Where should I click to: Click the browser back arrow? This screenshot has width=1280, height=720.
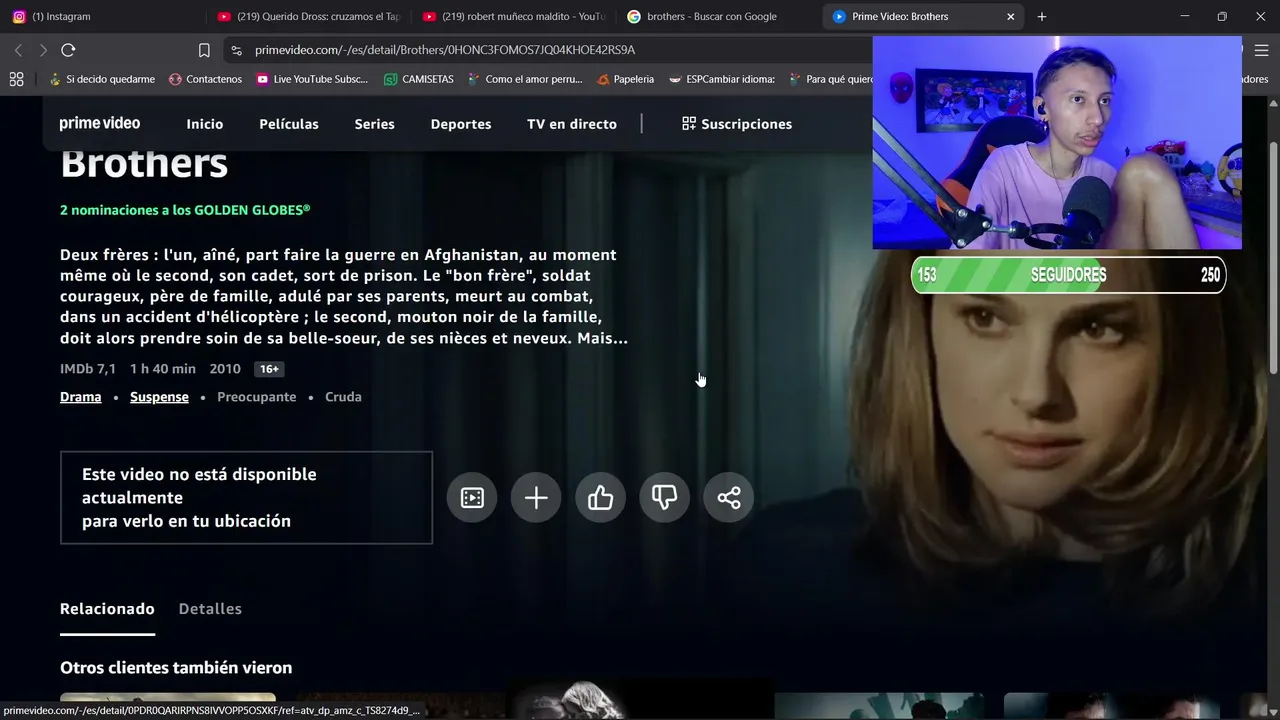[18, 50]
